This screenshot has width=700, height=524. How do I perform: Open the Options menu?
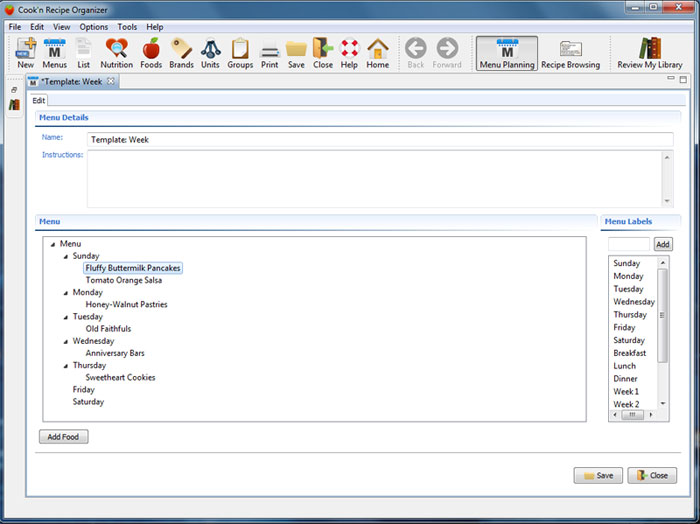click(94, 27)
